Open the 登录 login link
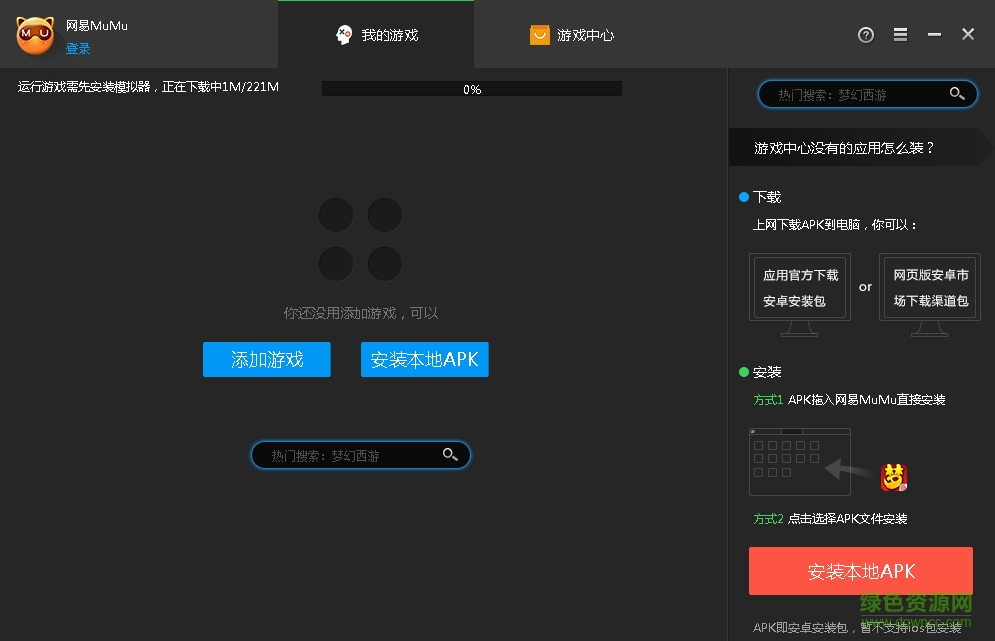 [x=78, y=48]
